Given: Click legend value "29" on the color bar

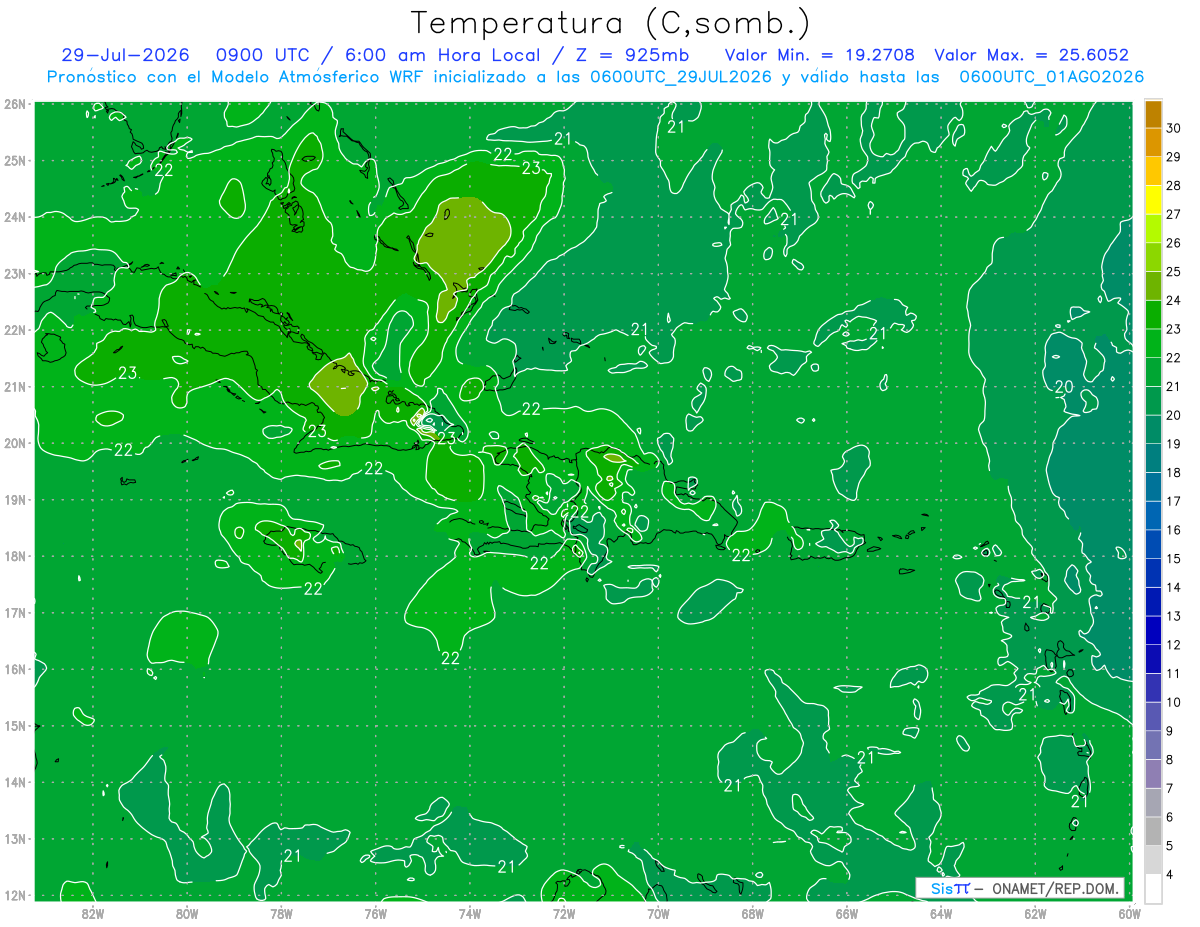Looking at the screenshot, I should pyautogui.click(x=1174, y=157).
